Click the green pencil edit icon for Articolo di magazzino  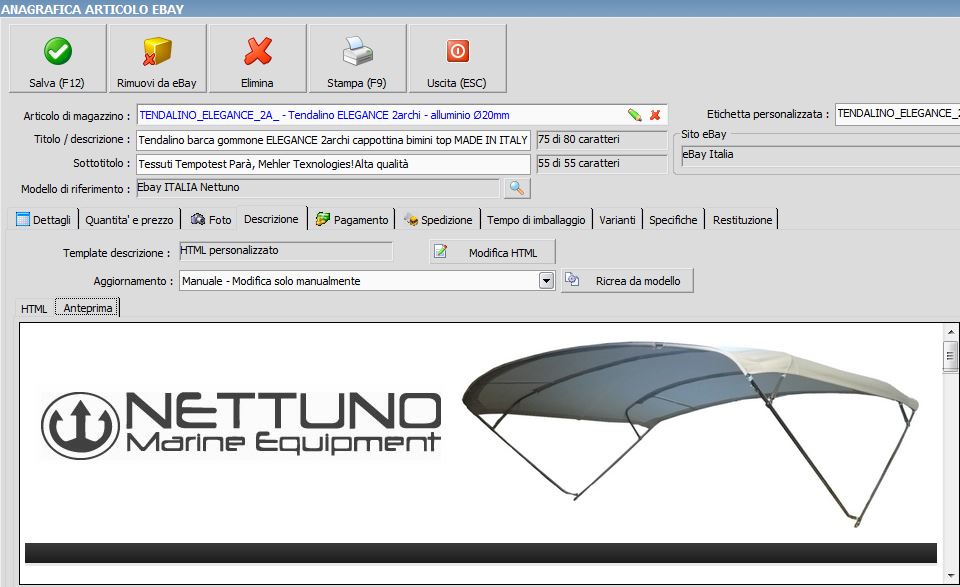coord(634,115)
